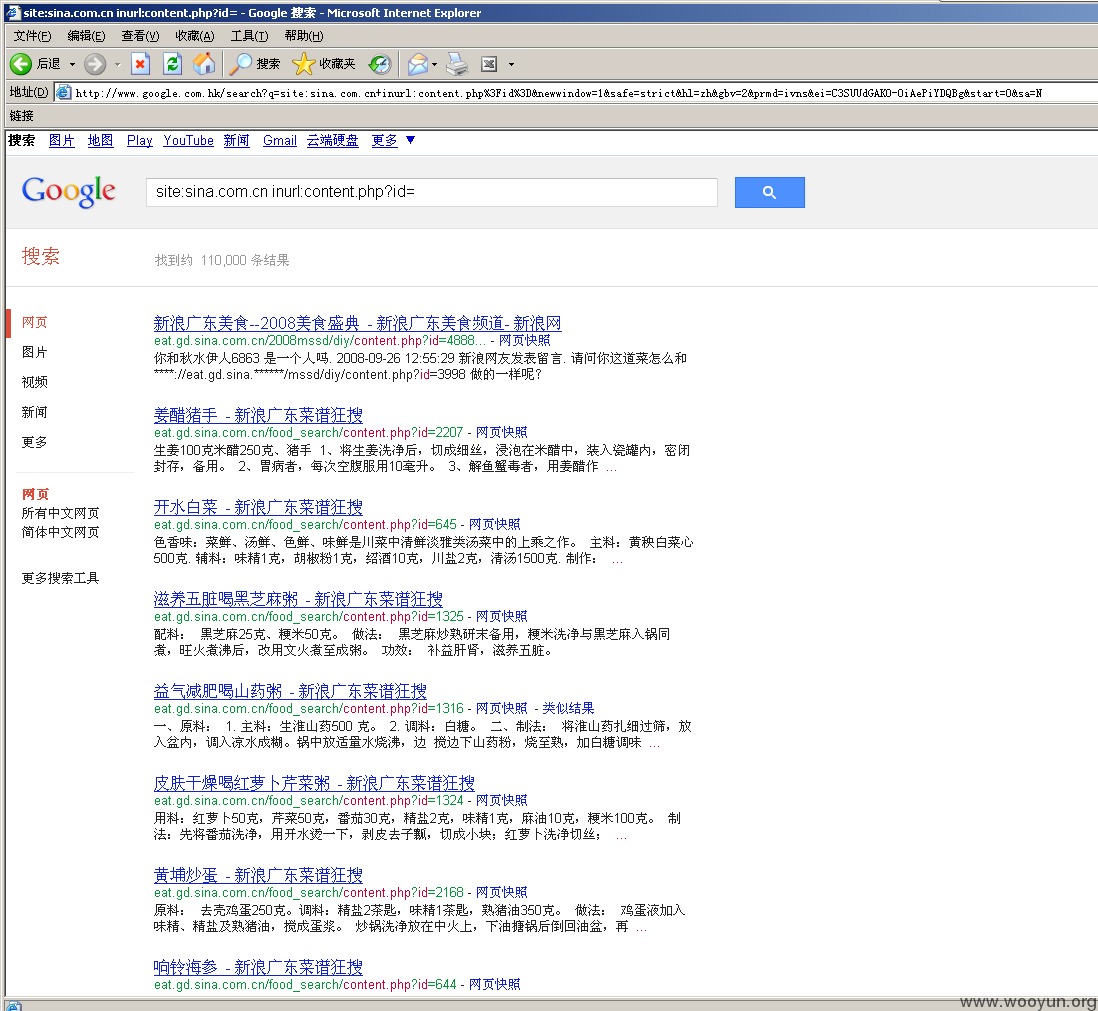Open 类似结果 for the id=1316 result

coord(568,709)
